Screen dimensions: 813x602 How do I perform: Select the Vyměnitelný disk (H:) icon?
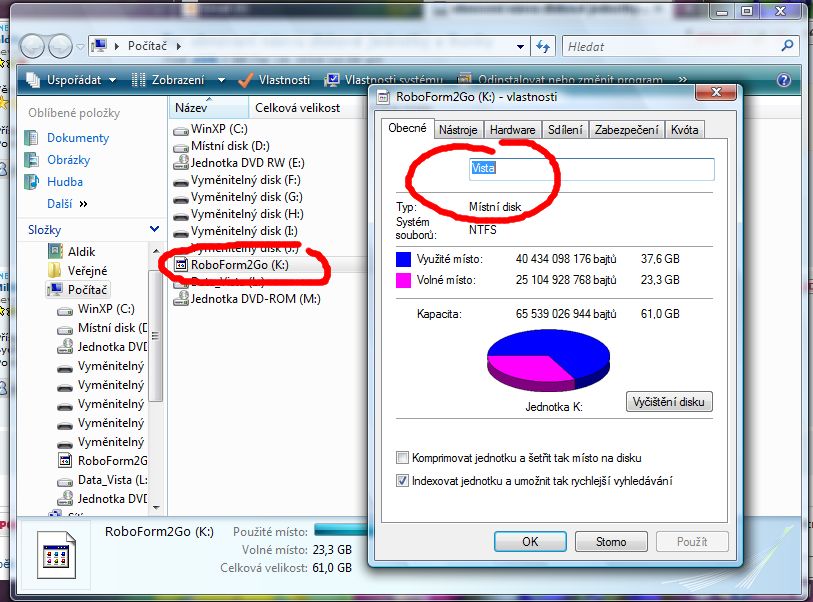pyautogui.click(x=180, y=216)
